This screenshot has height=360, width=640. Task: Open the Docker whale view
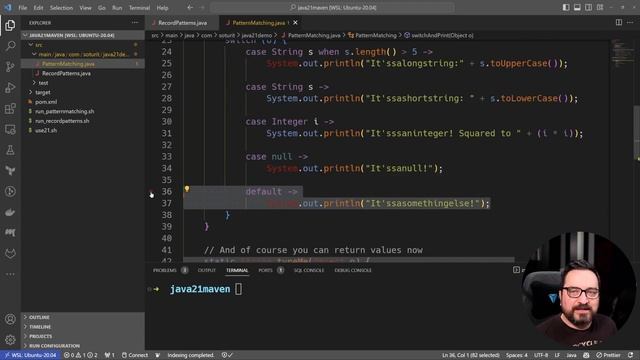click(x=10, y=212)
